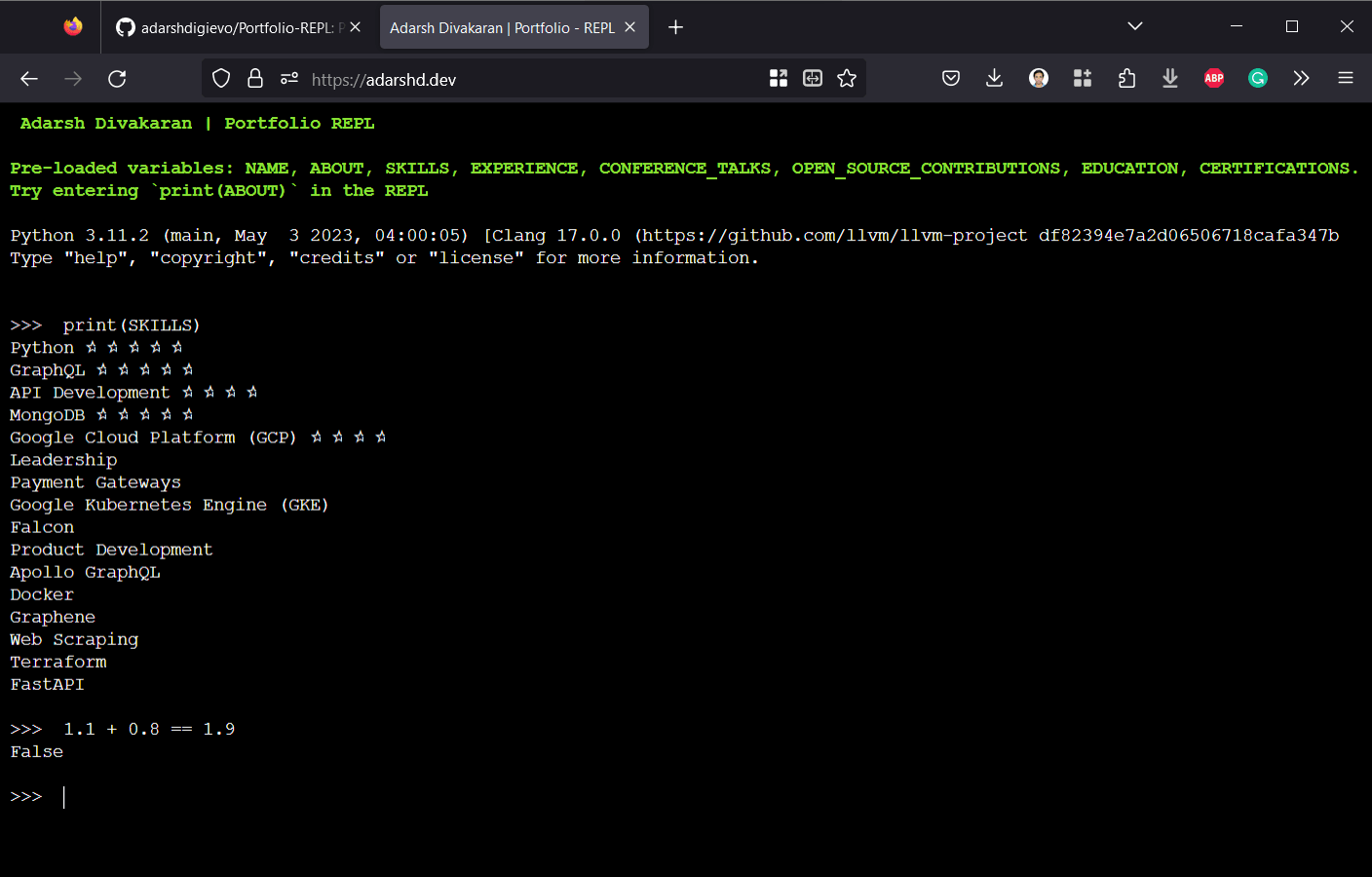Close the Portfolio - REPL tab
1372x877 pixels.
630,27
